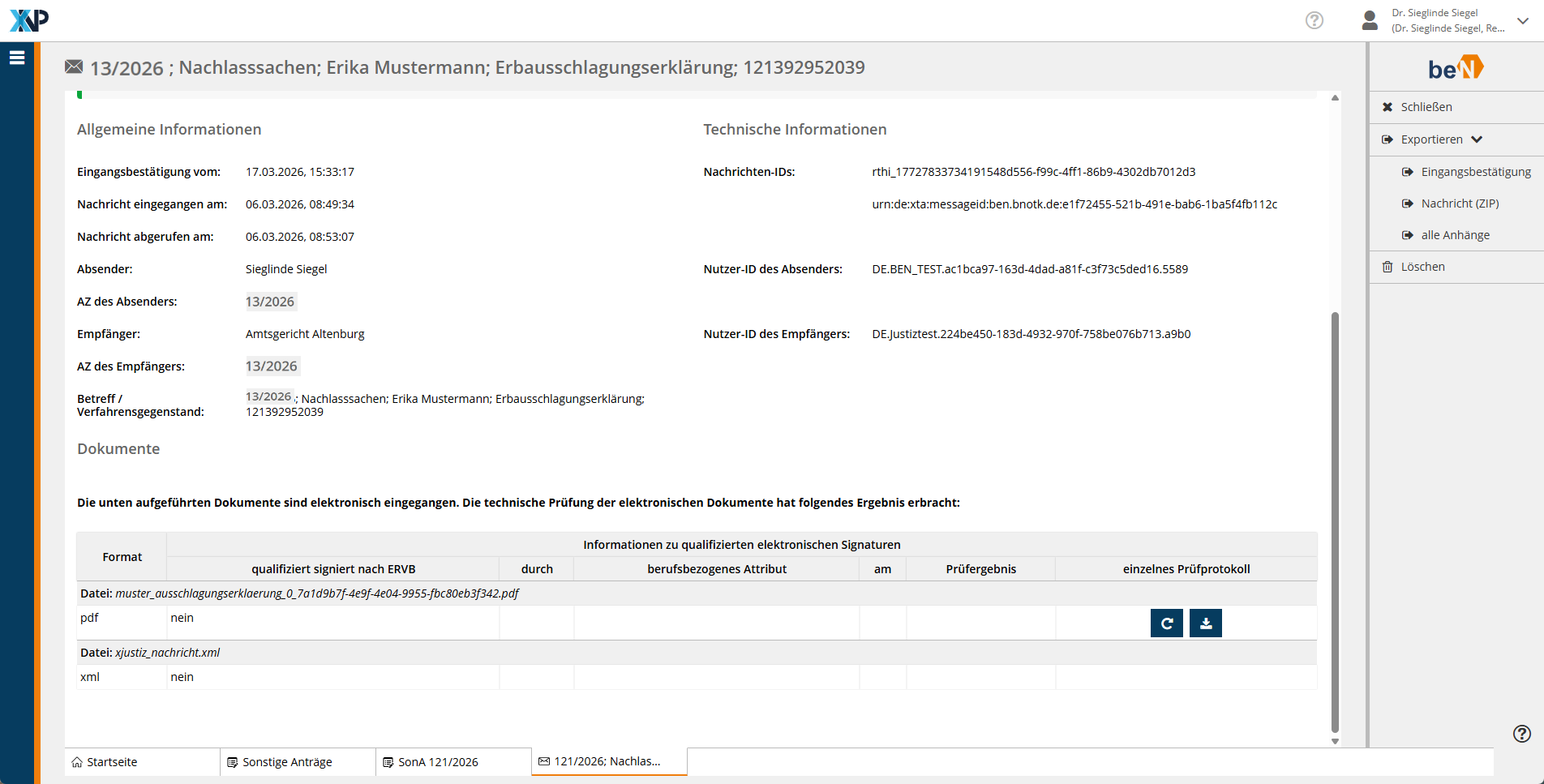Refresh the PDF Prüfprotokoll
1544x784 pixels.
pos(1166,623)
